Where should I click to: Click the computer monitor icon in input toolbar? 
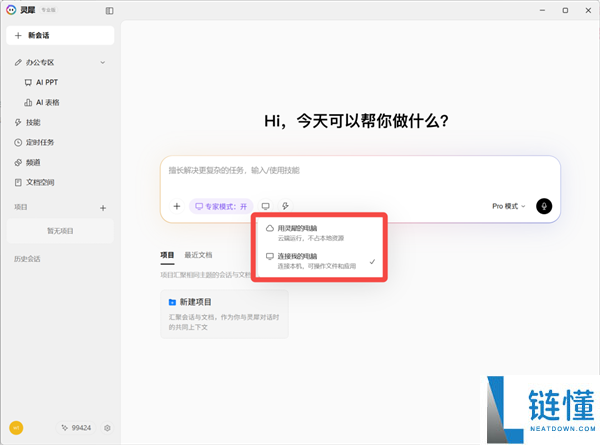[266, 206]
